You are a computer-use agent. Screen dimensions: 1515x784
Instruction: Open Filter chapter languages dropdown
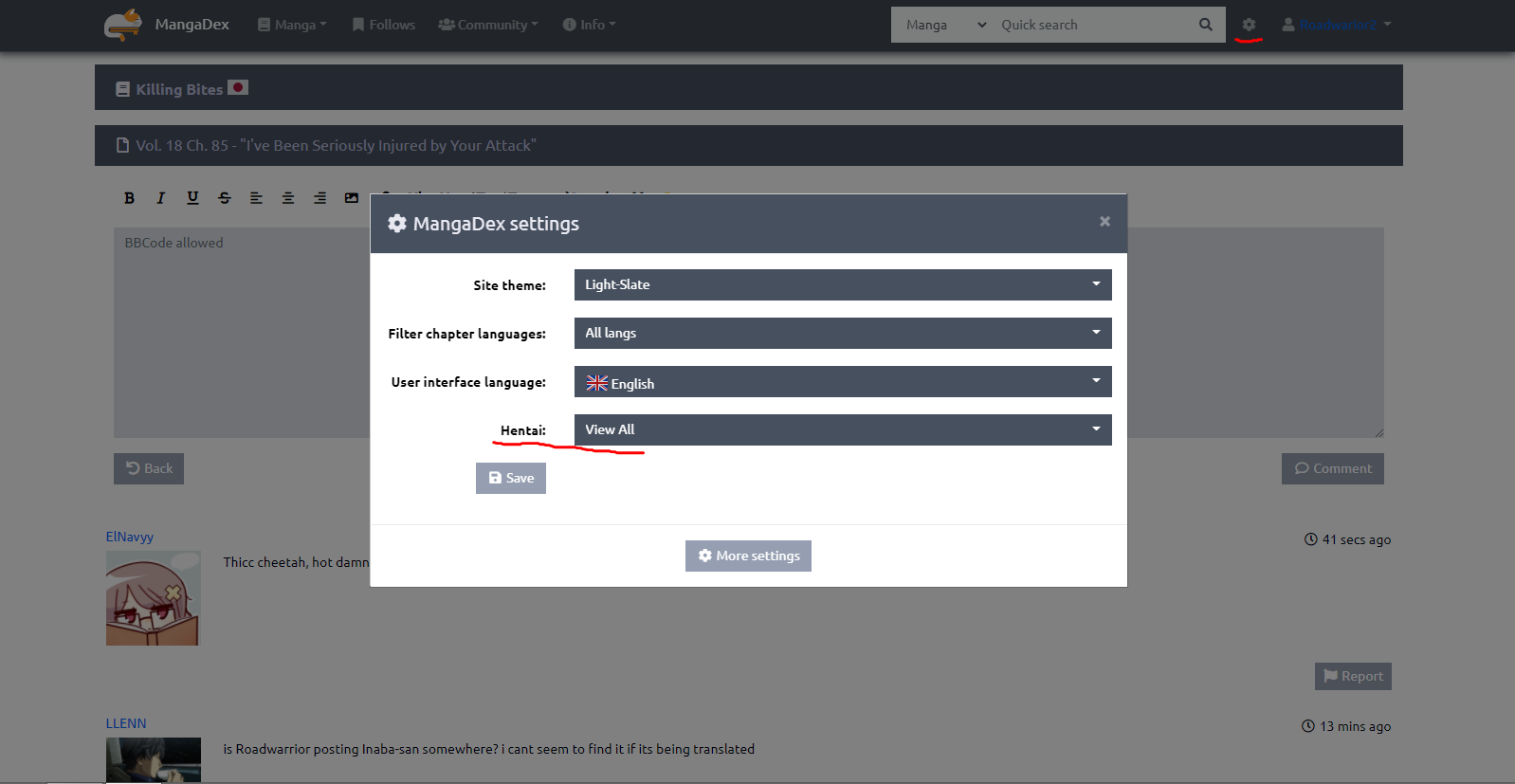[843, 333]
